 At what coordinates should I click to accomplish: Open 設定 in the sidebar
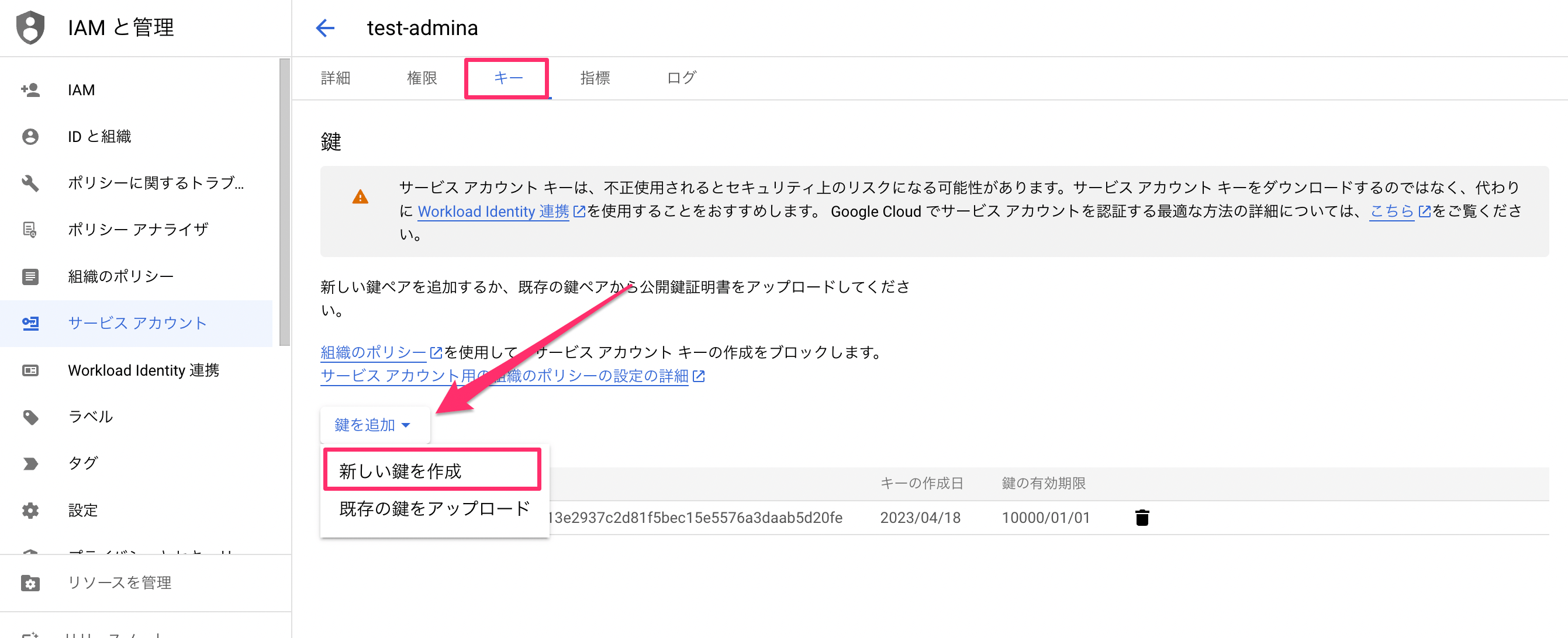[x=136, y=510]
